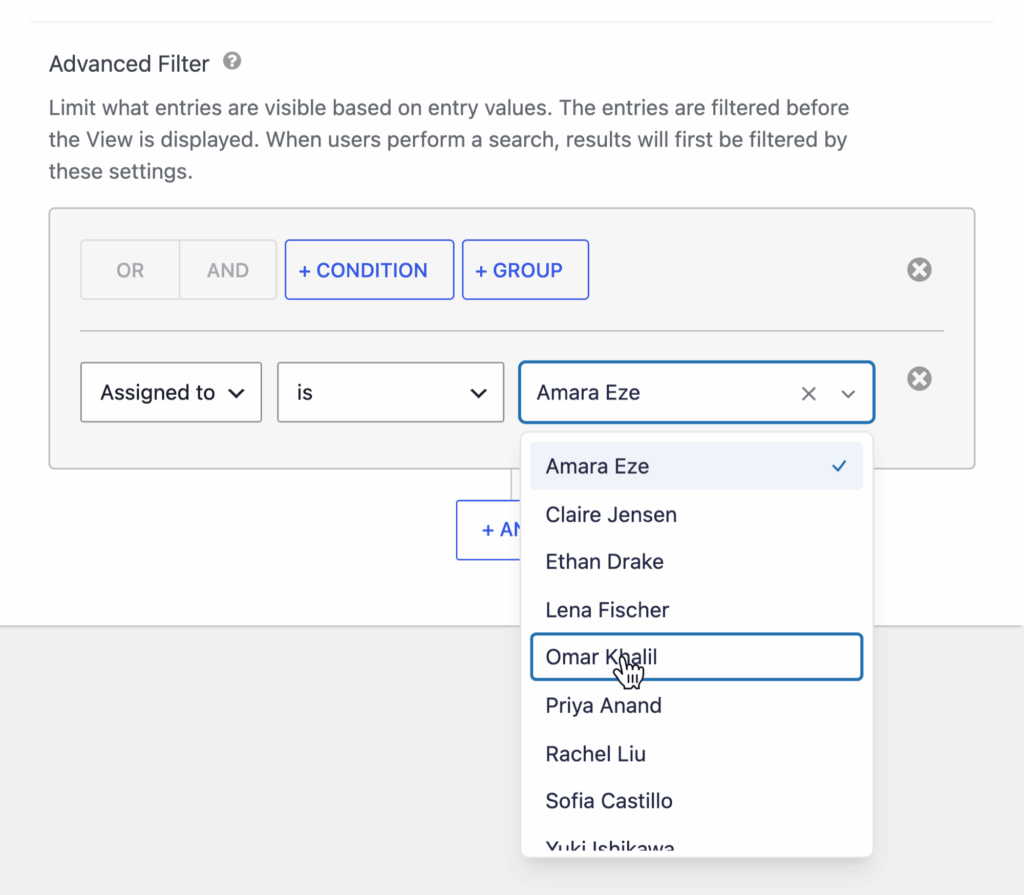Viewport: 1024px width, 895px height.
Task: Delete the Assigned to condition row
Action: coord(919,378)
